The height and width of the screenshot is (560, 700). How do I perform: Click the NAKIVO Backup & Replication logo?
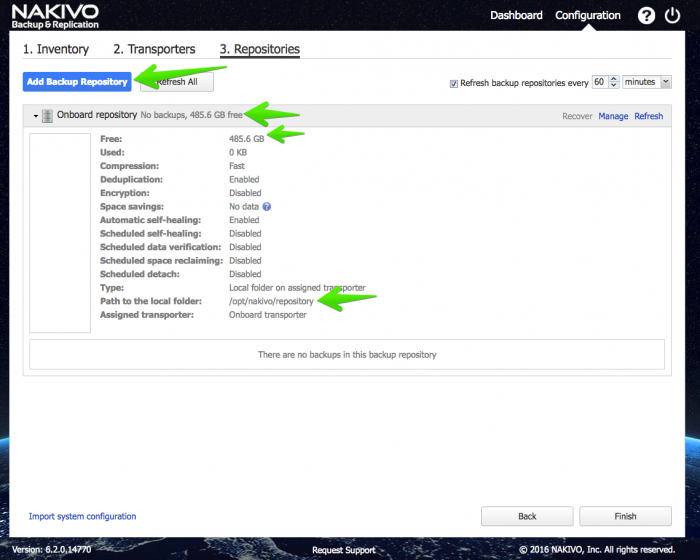[x=55, y=17]
